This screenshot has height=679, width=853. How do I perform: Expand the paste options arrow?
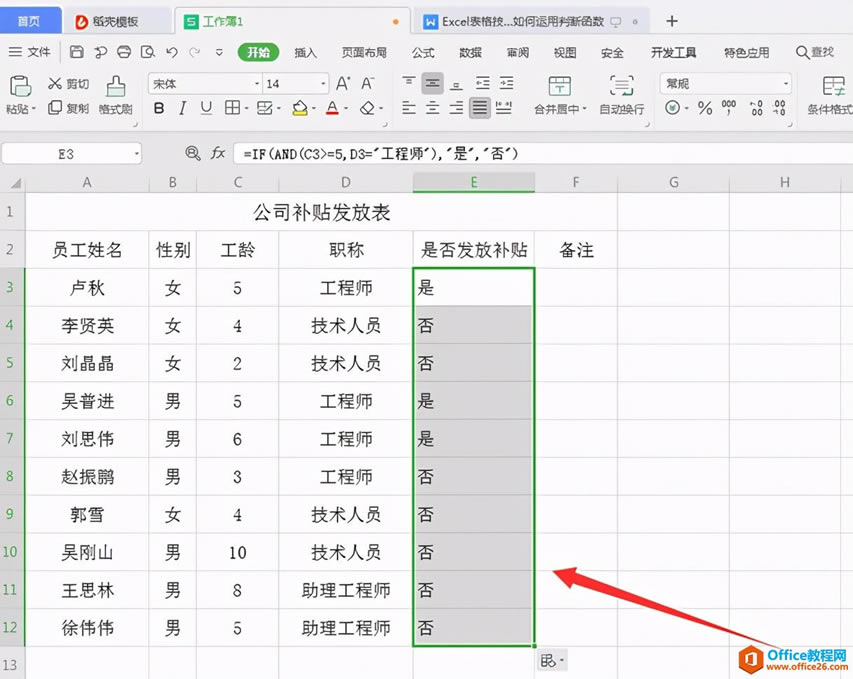[33, 109]
